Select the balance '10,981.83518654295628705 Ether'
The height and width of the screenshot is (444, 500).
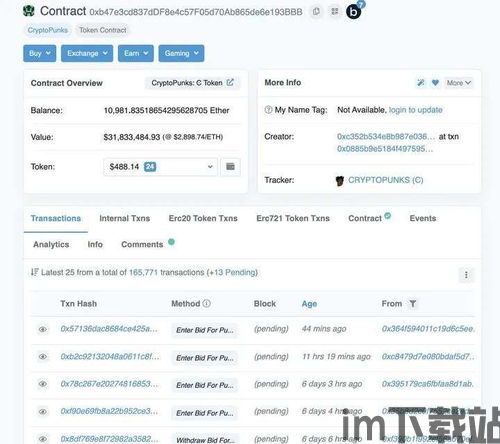(166, 110)
